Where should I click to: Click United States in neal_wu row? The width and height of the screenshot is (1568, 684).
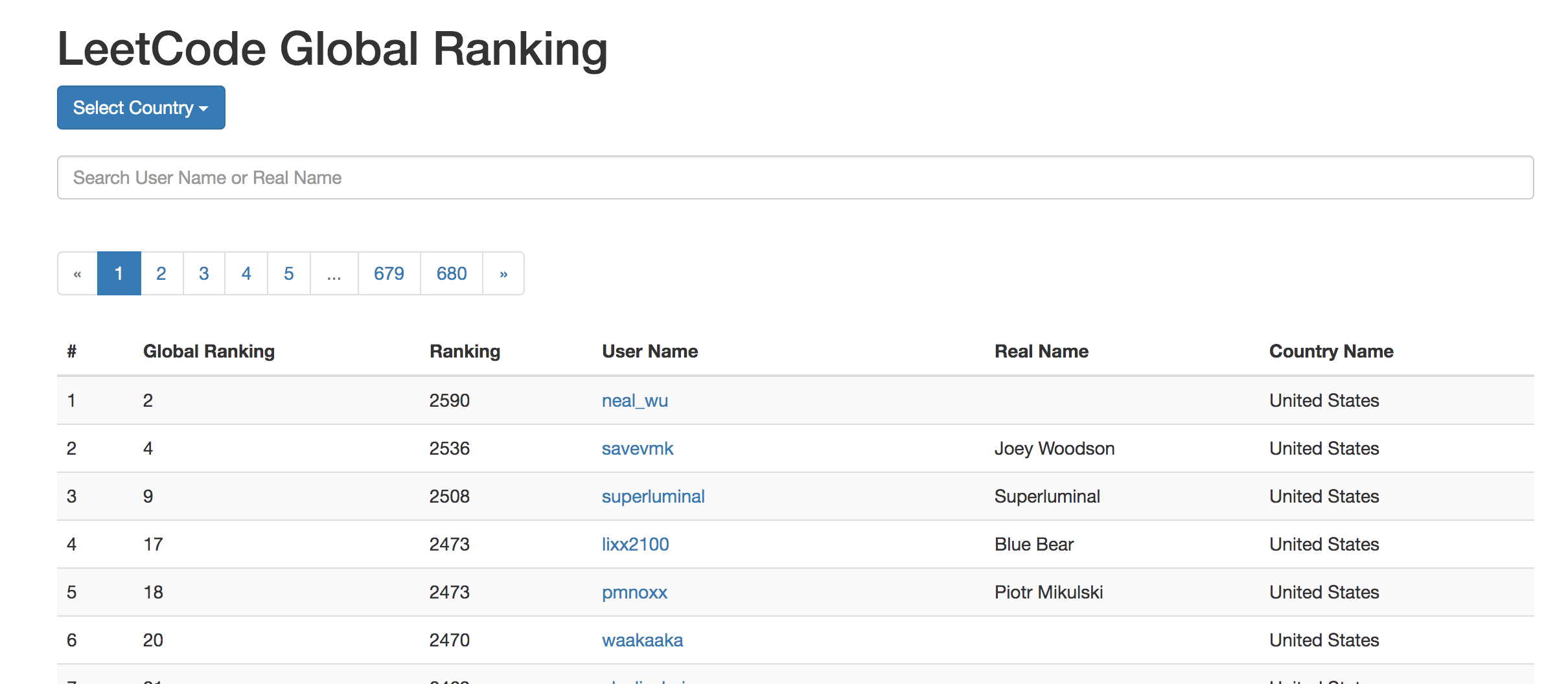click(x=1324, y=400)
